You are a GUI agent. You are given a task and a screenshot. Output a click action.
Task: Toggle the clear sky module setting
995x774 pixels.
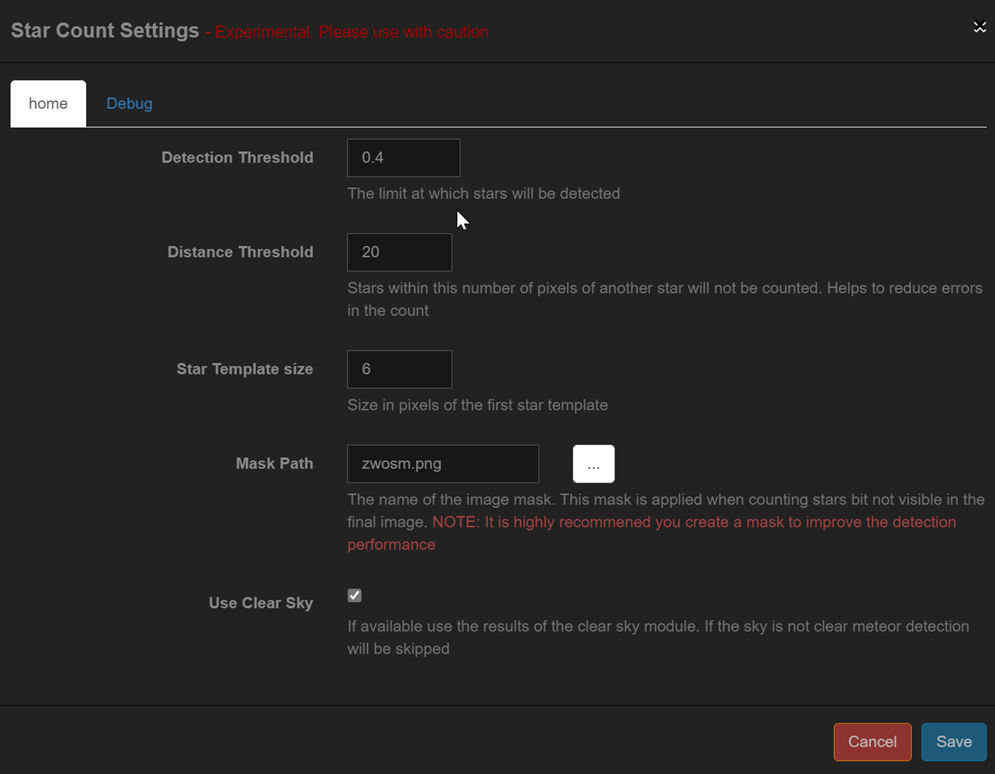tap(354, 595)
